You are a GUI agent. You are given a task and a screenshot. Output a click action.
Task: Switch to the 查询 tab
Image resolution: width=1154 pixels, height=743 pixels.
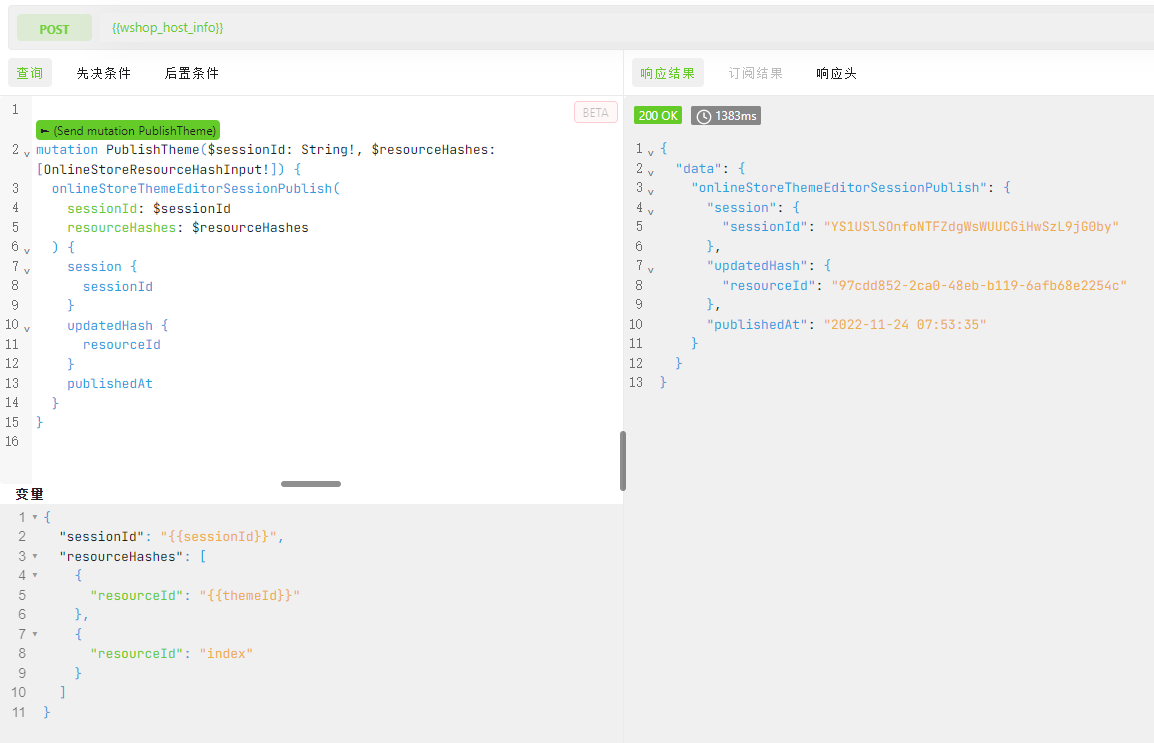pyautogui.click(x=30, y=73)
